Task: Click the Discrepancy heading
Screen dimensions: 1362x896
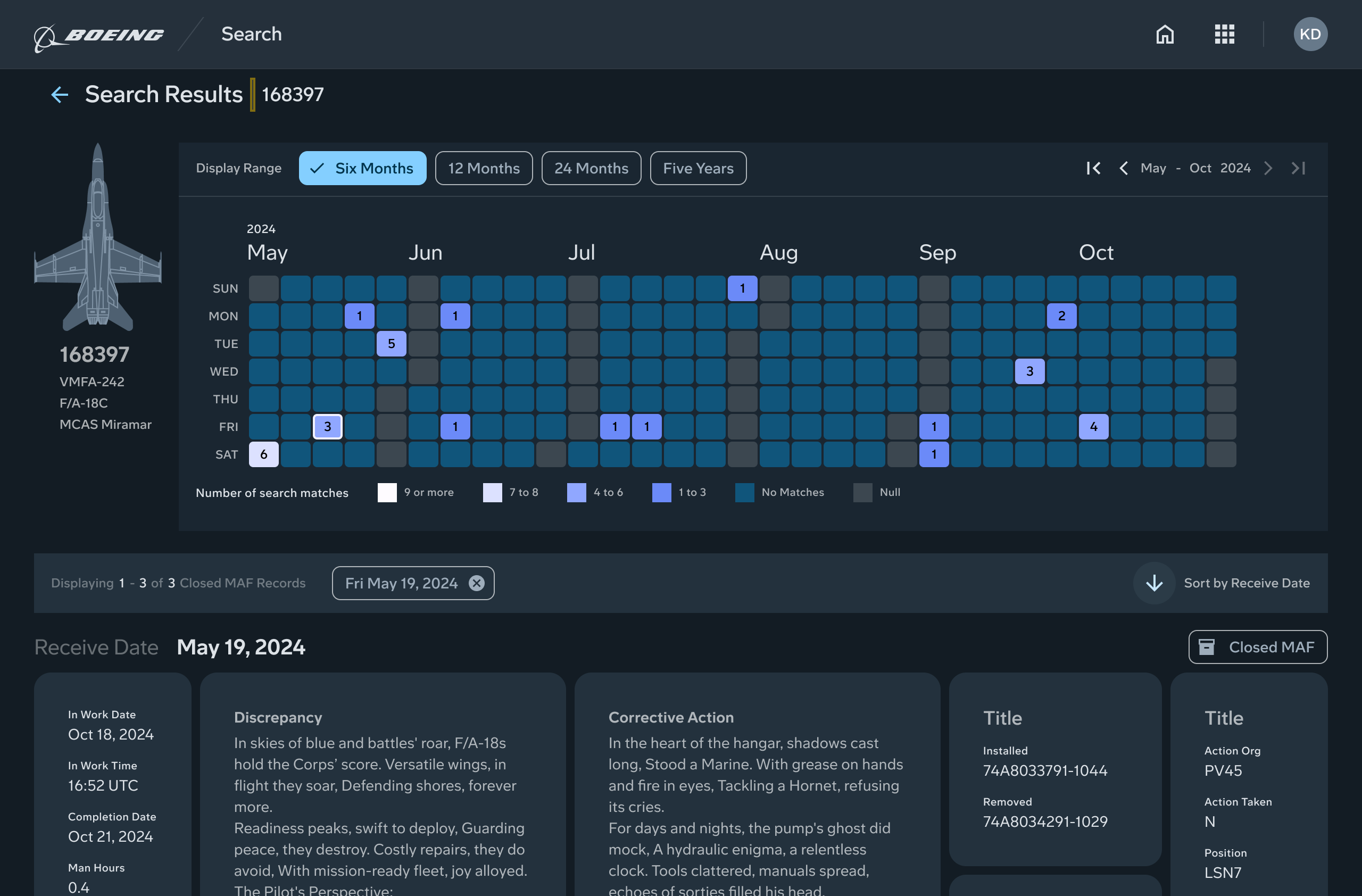Action: tap(278, 717)
